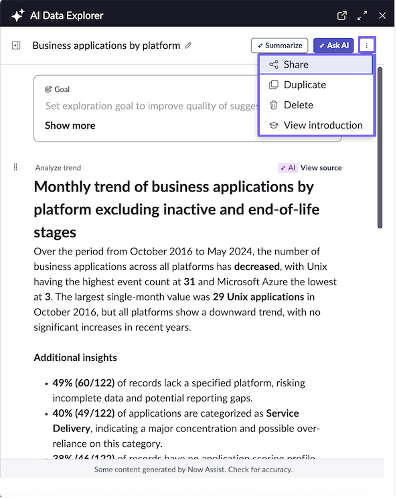Close the AI Data Explorer panel
Image resolution: width=396 pixels, height=498 pixels.
pos(382,16)
